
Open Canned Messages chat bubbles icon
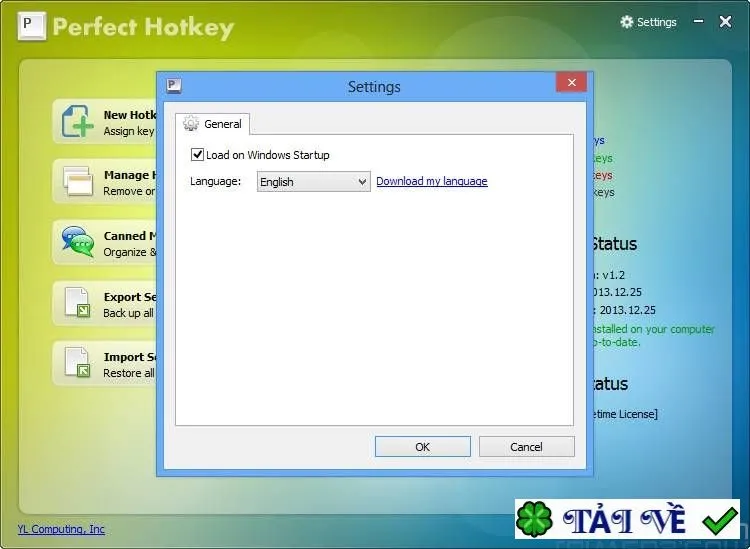(x=77, y=242)
